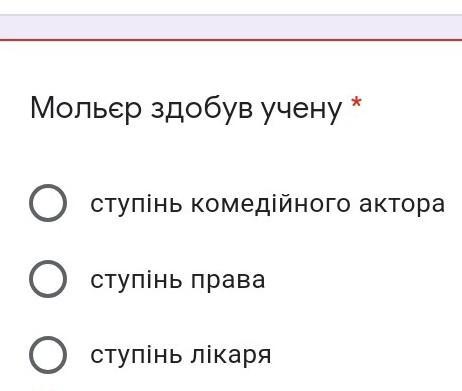Click 'ступінь' in the second answer option
Image resolution: width=462 pixels, height=391 pixels.
(136, 280)
